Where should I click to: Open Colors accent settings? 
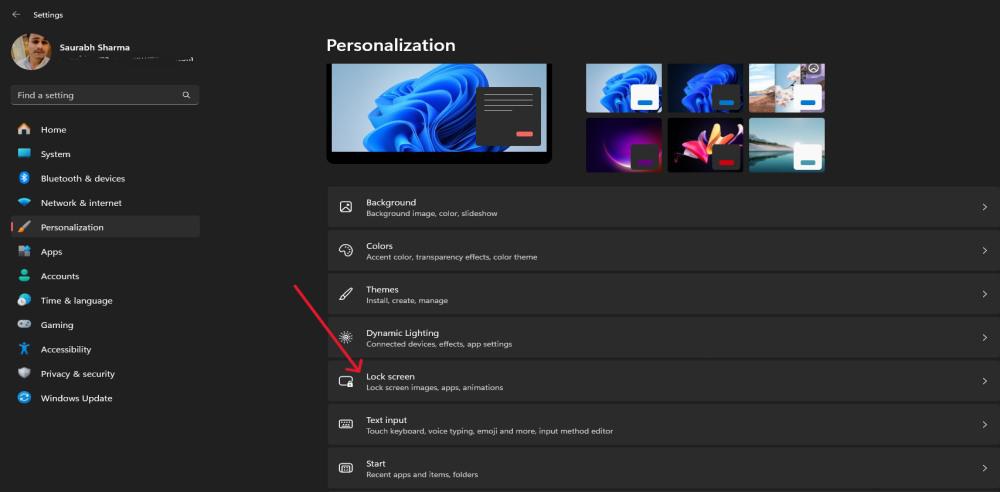pyautogui.click(x=664, y=251)
